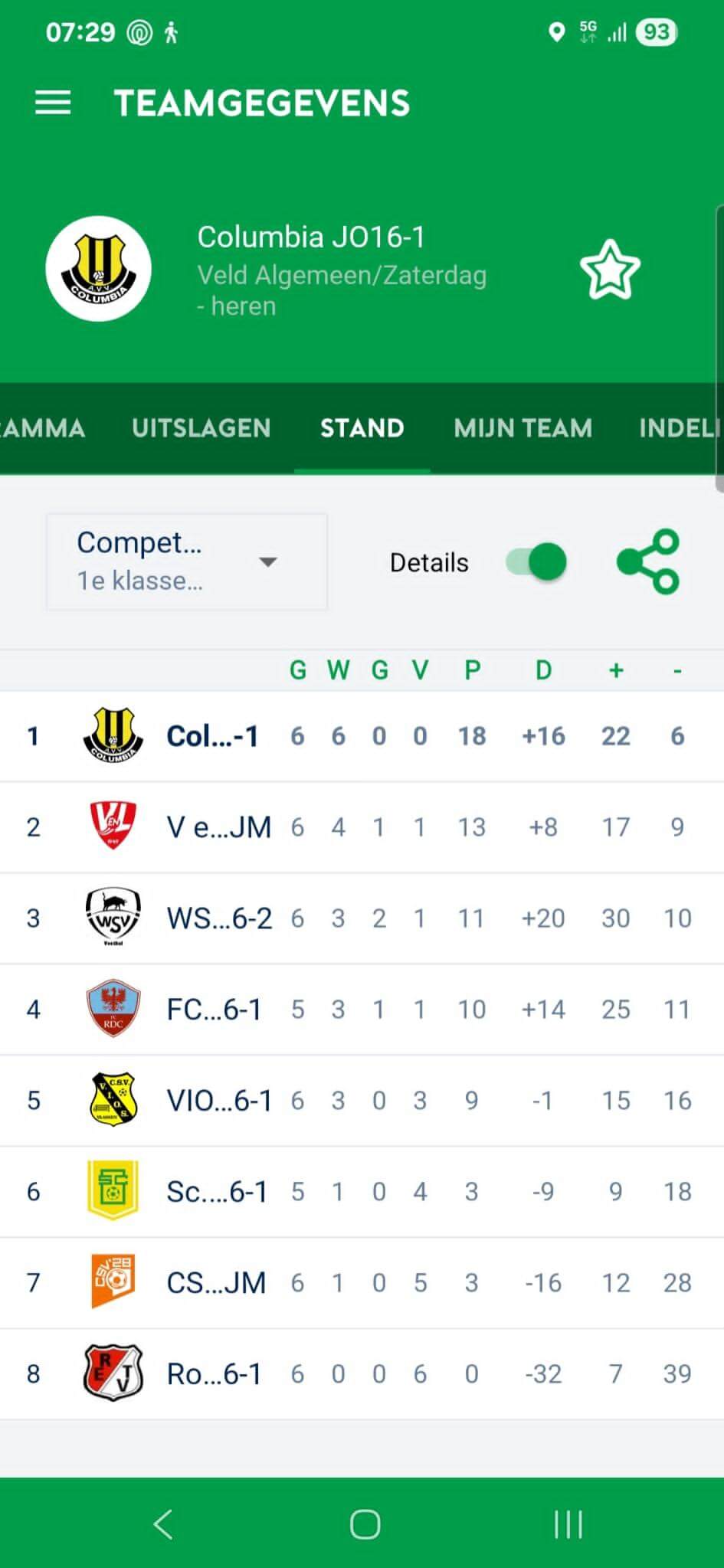This screenshot has height=1568, width=724.
Task: Tap the WSV club crest in standings
Action: click(113, 917)
